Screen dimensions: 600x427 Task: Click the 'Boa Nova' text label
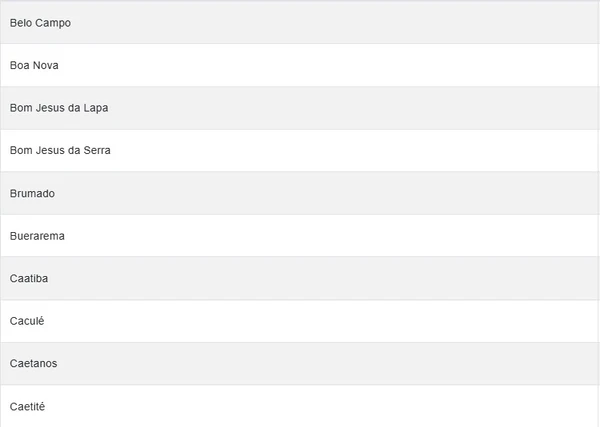click(x=35, y=65)
